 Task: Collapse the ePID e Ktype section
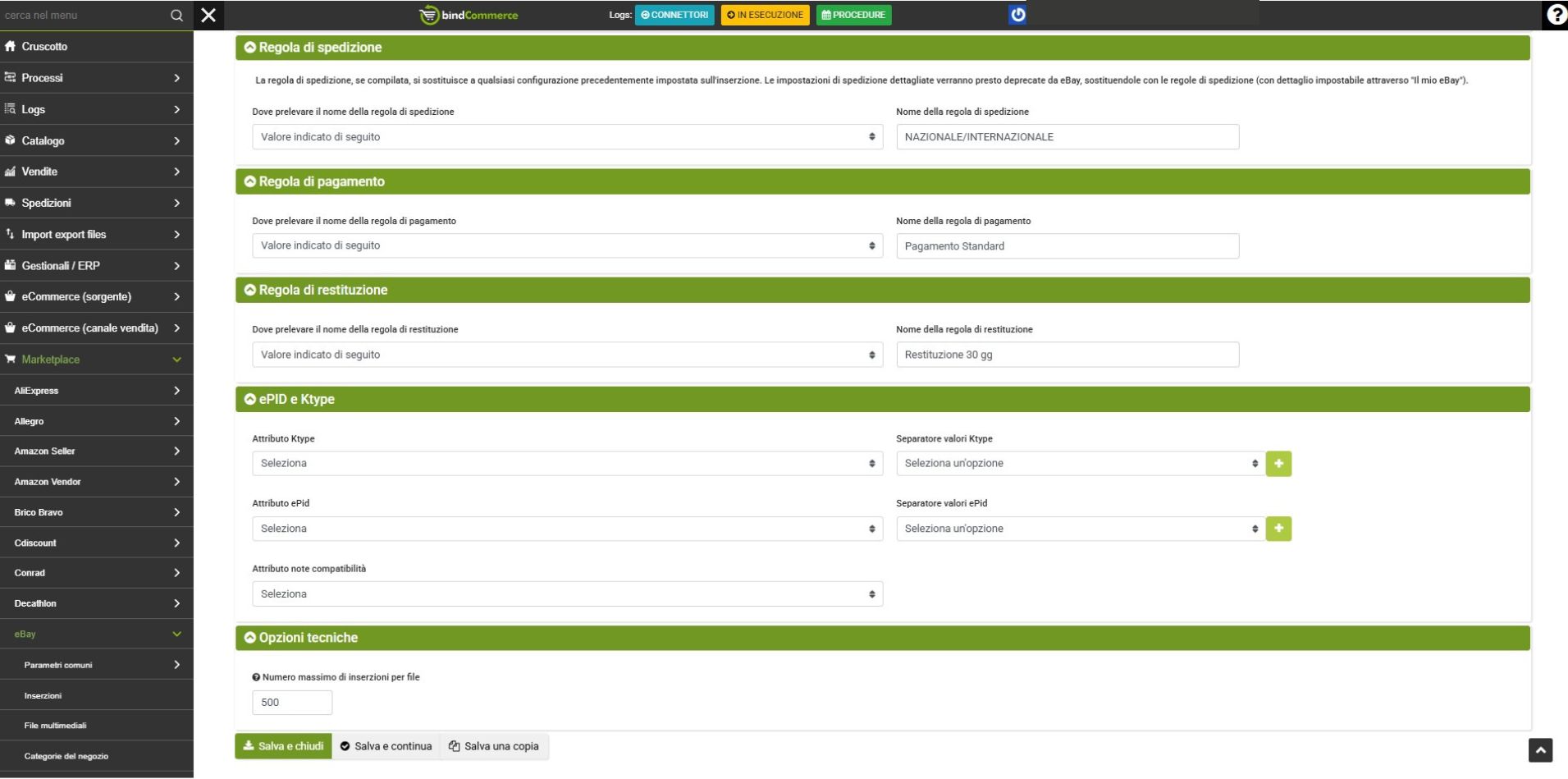click(x=250, y=399)
